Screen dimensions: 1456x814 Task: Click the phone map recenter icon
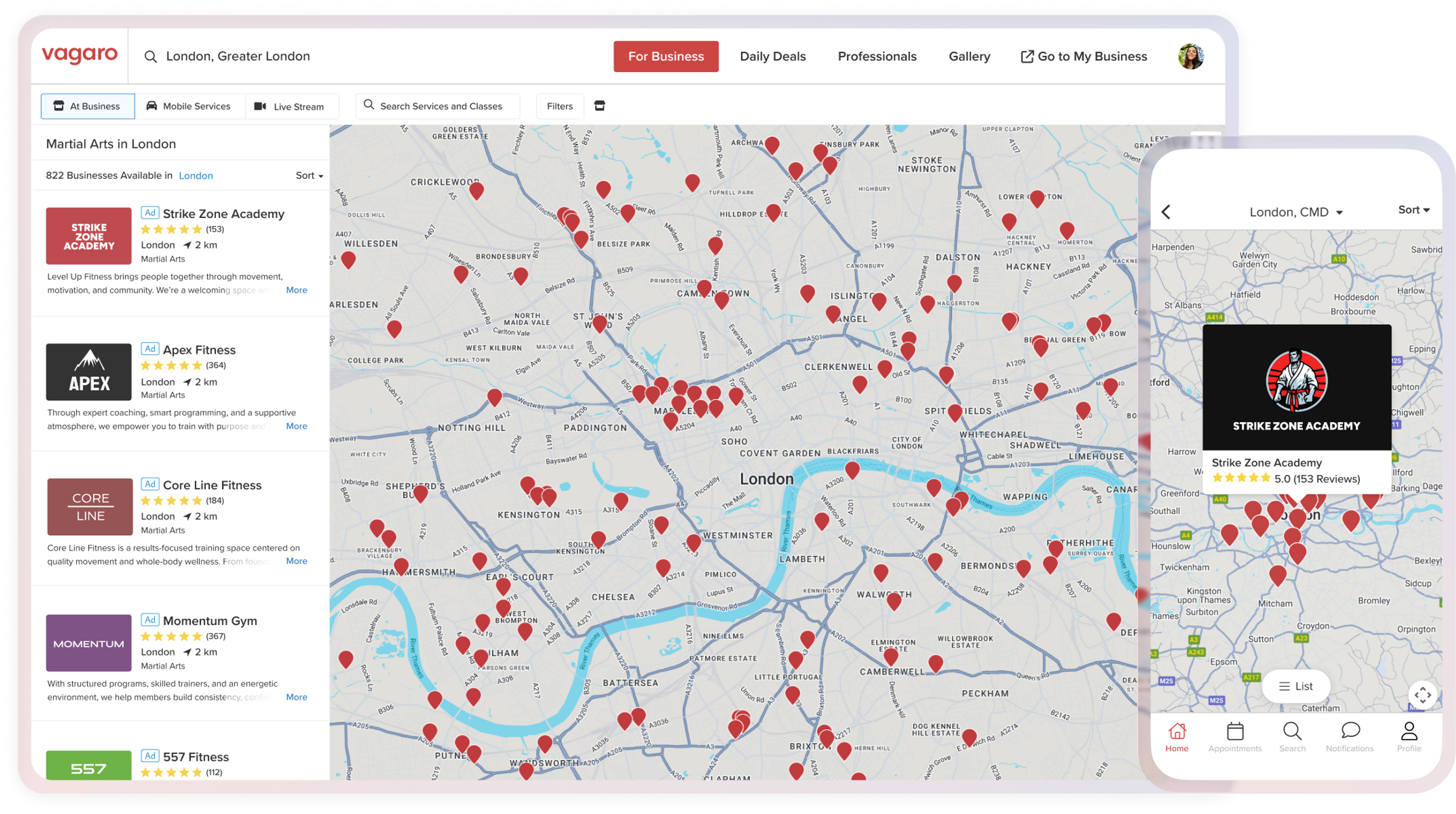(x=1423, y=695)
